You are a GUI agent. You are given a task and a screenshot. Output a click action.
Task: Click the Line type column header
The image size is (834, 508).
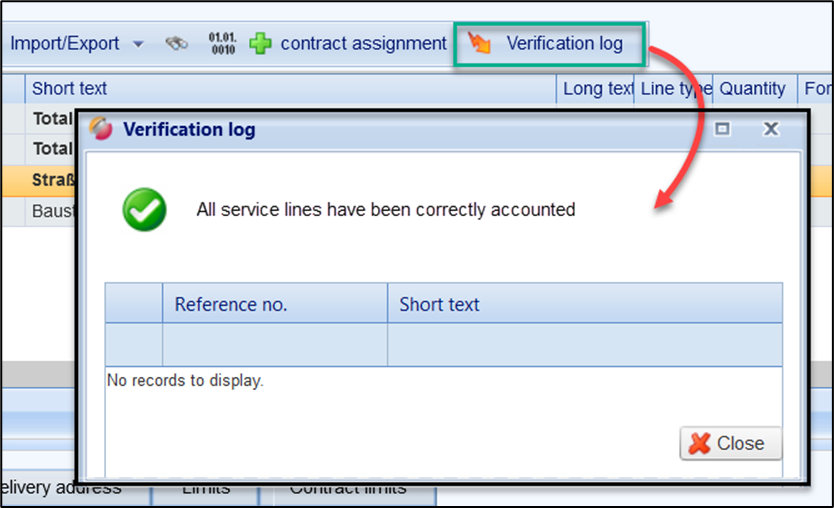click(675, 89)
